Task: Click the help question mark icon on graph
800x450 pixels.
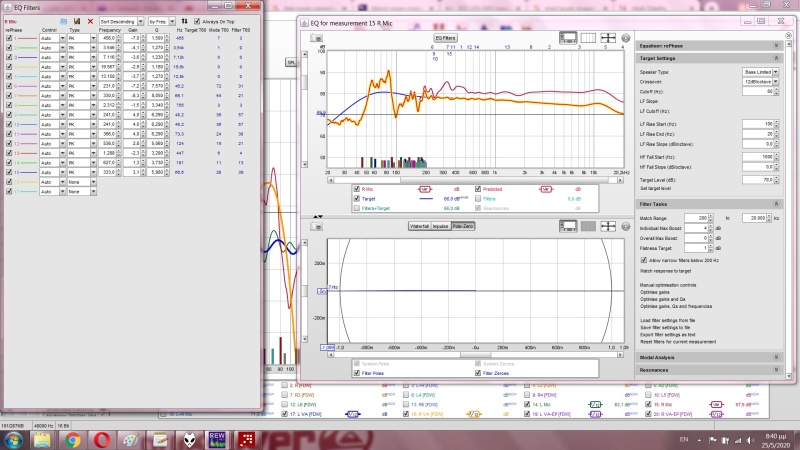Action: click(624, 37)
